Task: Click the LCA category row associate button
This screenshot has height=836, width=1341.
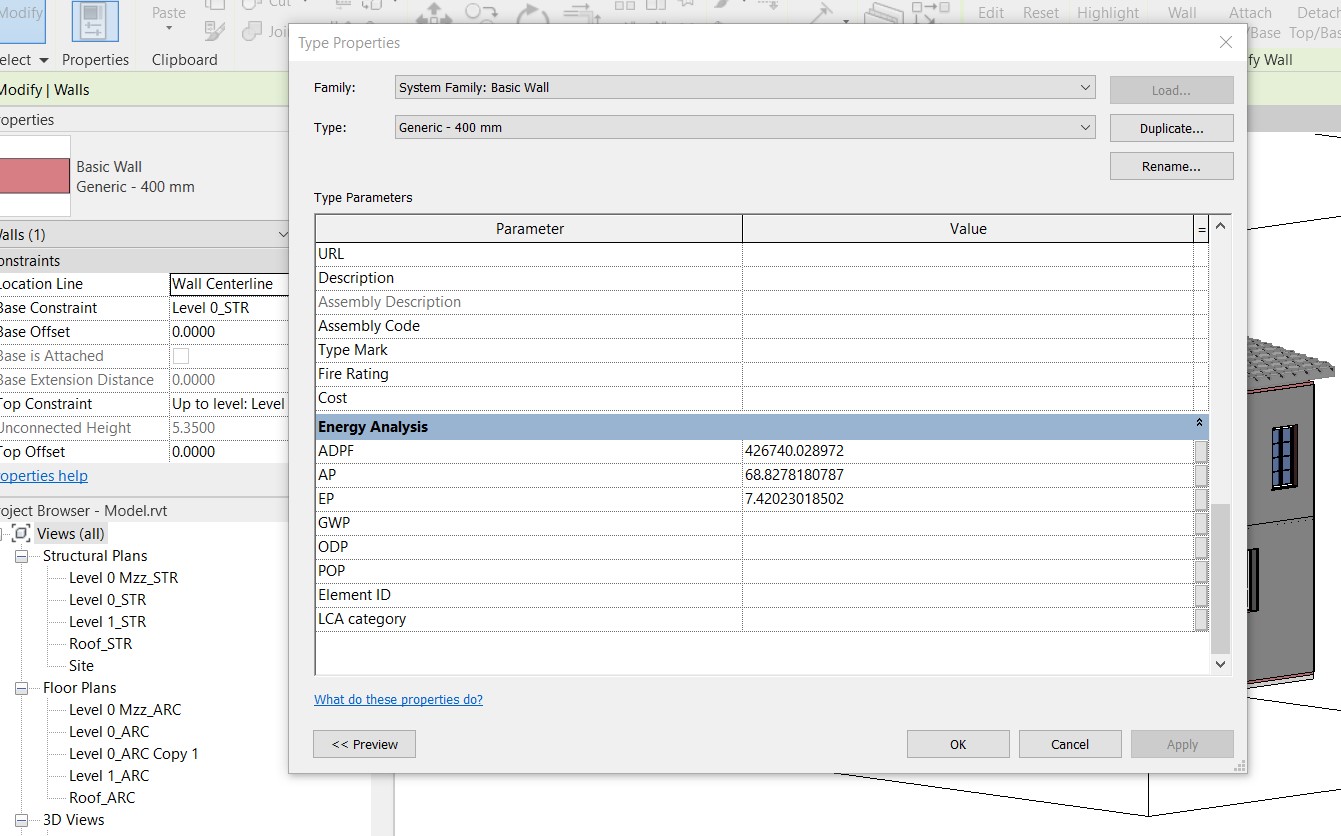Action: tap(1201, 619)
